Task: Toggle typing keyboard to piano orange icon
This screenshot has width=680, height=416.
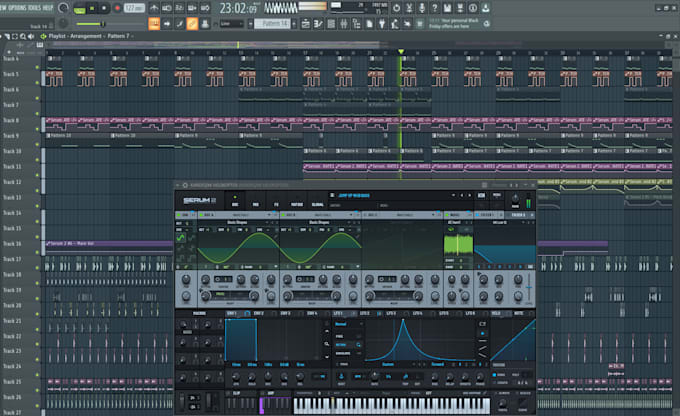Action: pos(154,23)
